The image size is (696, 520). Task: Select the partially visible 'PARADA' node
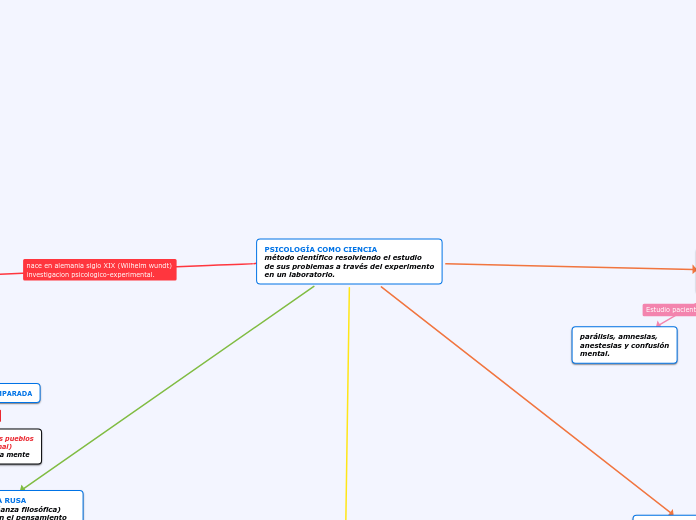point(20,393)
